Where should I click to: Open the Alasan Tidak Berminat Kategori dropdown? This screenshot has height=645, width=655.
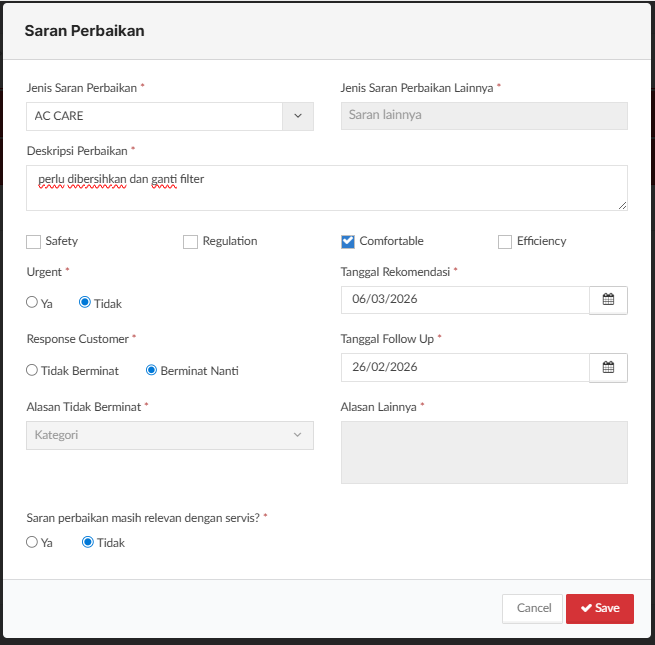(170, 435)
